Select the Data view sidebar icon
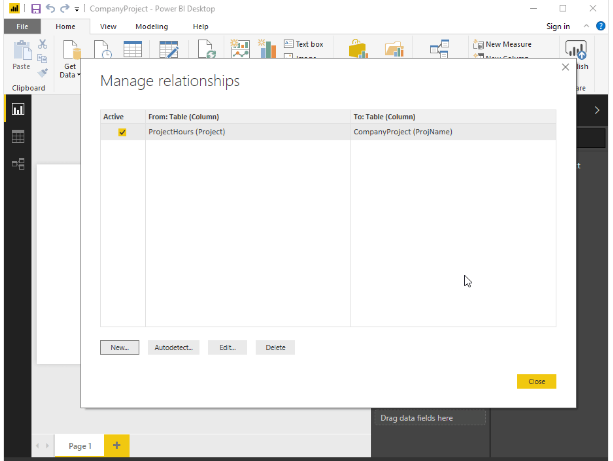613x461 pixels. point(18,136)
